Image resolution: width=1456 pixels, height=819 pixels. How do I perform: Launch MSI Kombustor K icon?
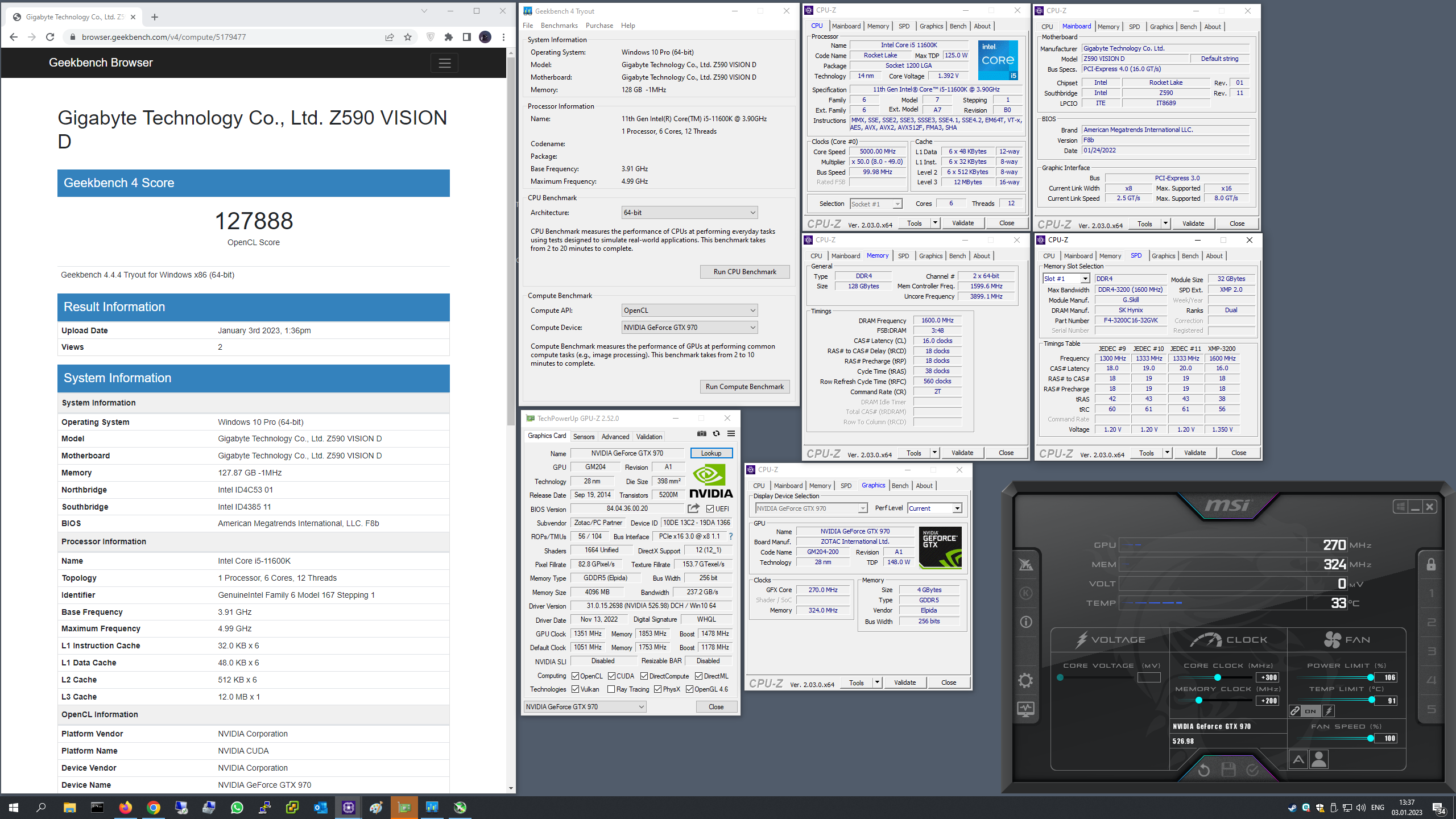click(1025, 593)
